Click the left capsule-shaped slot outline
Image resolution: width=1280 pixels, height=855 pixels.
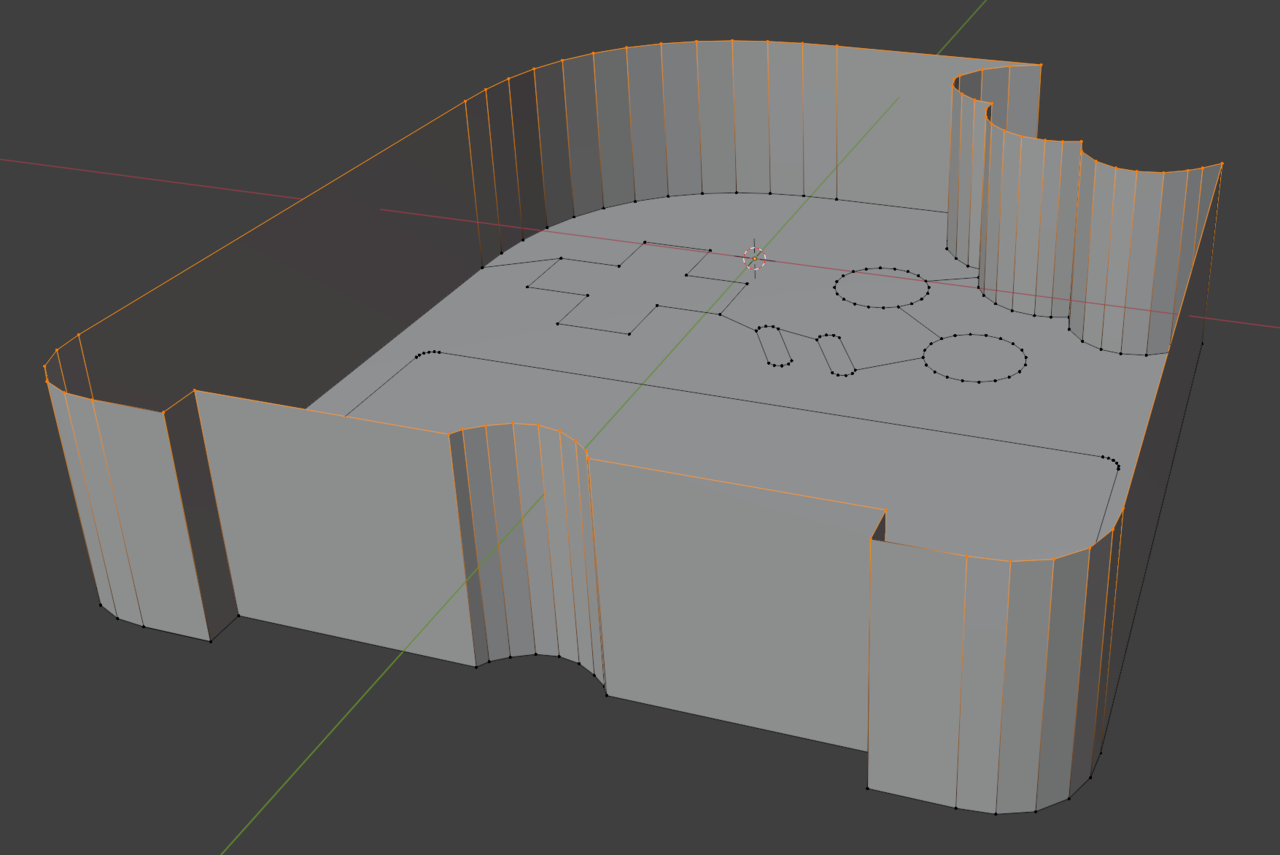tap(774, 344)
